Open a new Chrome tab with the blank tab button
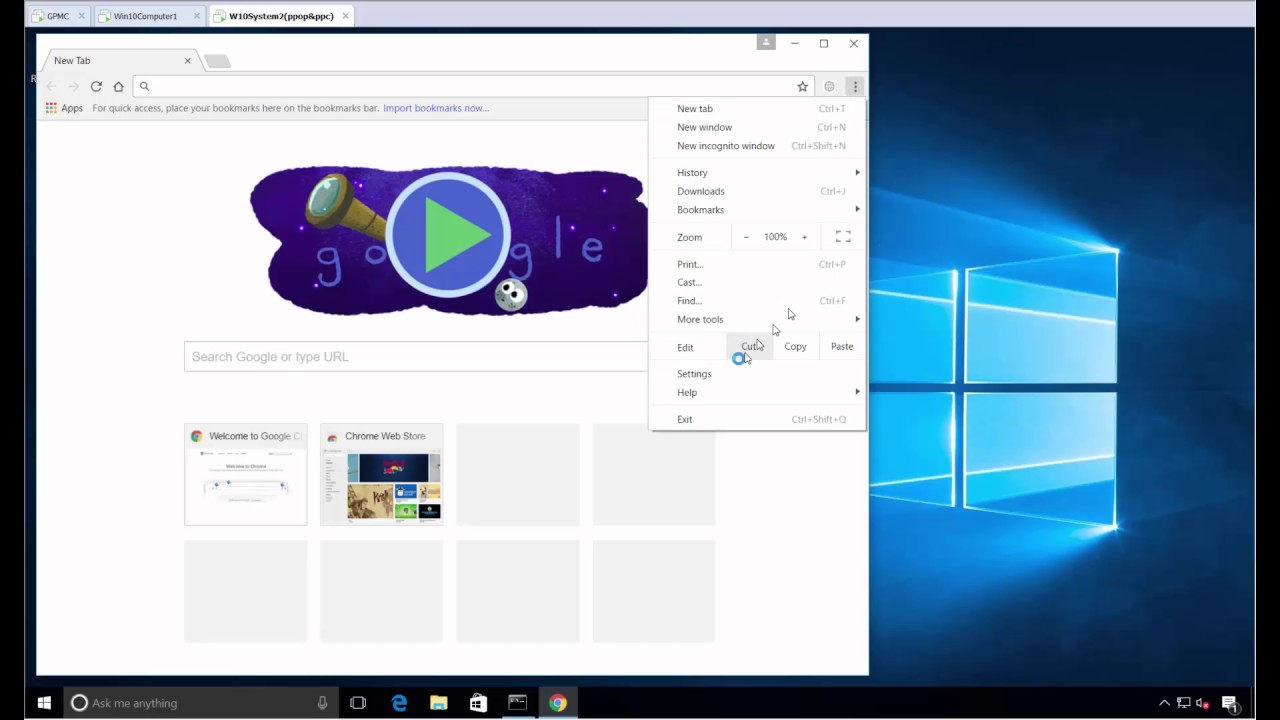Screen dimensions: 1280x720 click(217, 62)
